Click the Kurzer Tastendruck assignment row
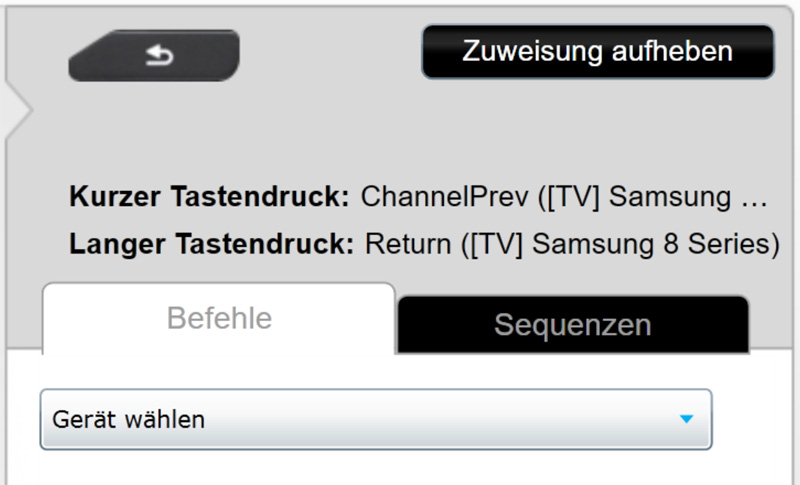 tap(420, 196)
